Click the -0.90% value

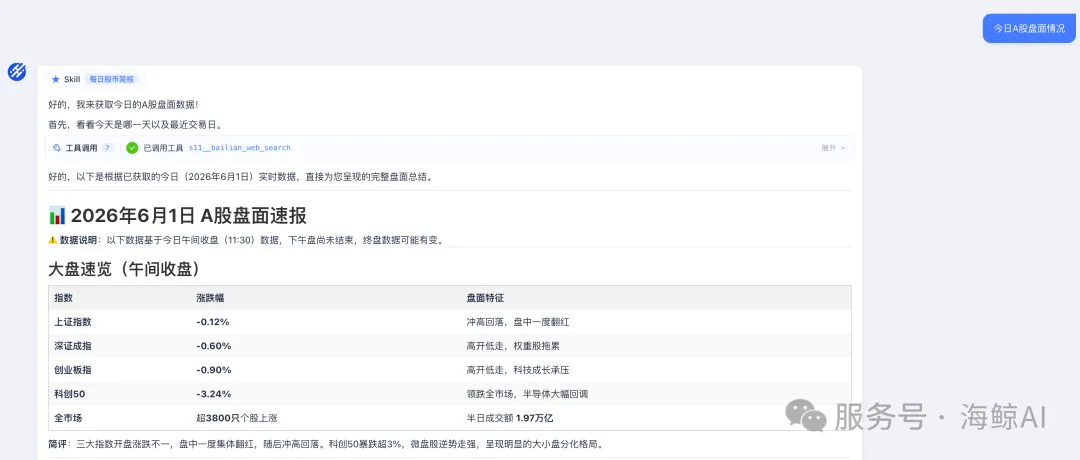[x=214, y=370]
